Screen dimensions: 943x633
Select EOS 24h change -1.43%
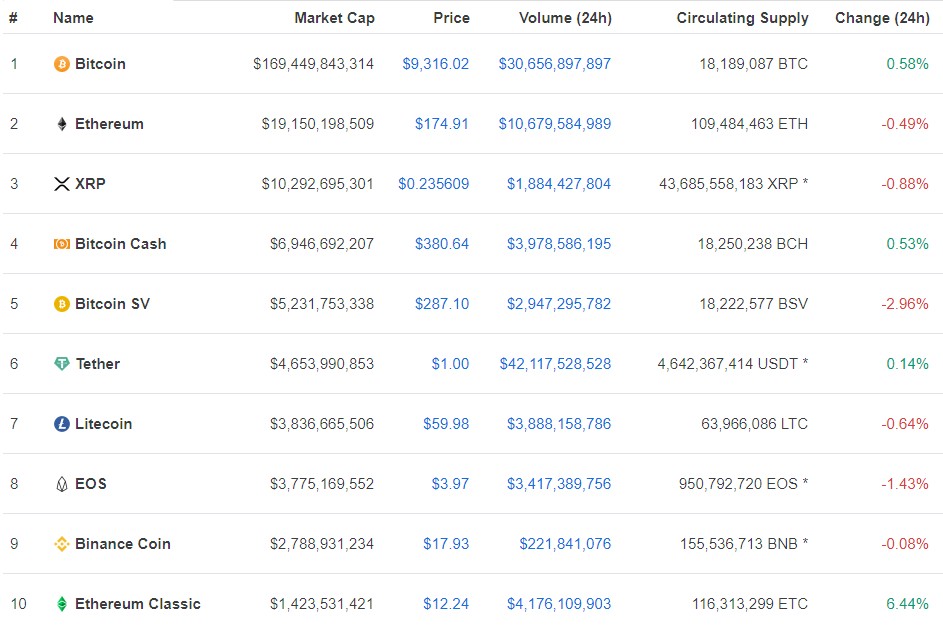(x=905, y=484)
